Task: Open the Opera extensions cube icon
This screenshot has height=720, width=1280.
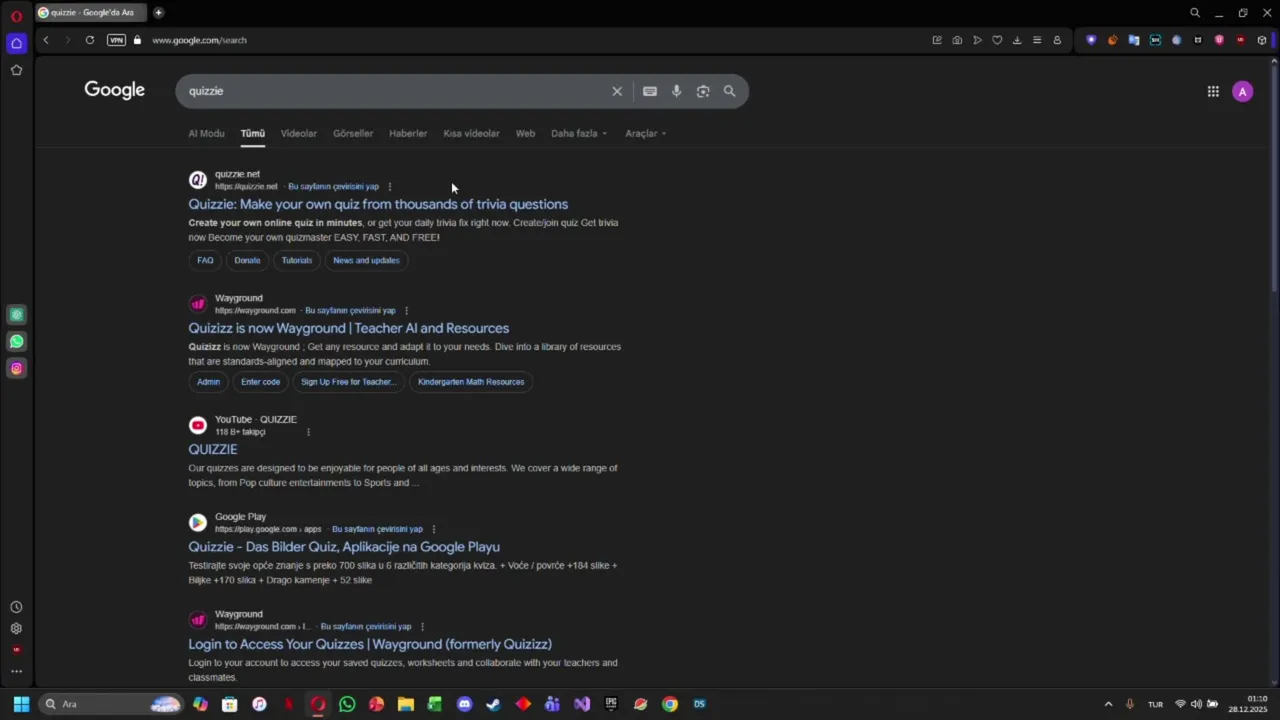Action: coord(1262,40)
